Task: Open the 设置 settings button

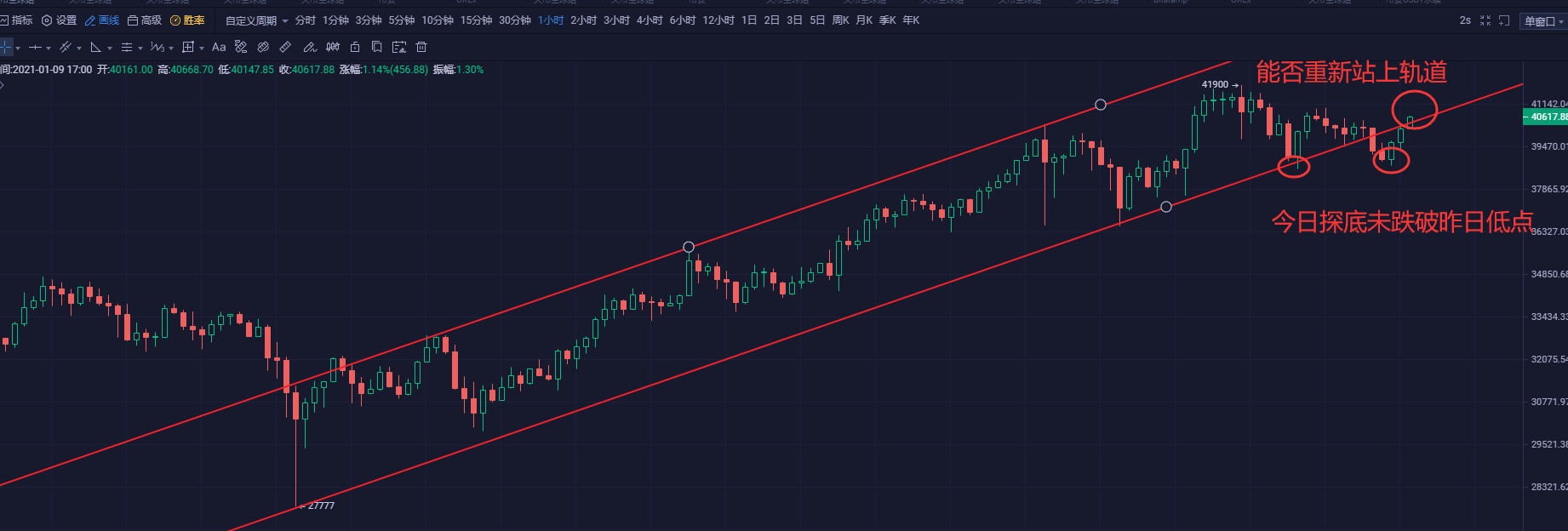Action: tap(59, 20)
